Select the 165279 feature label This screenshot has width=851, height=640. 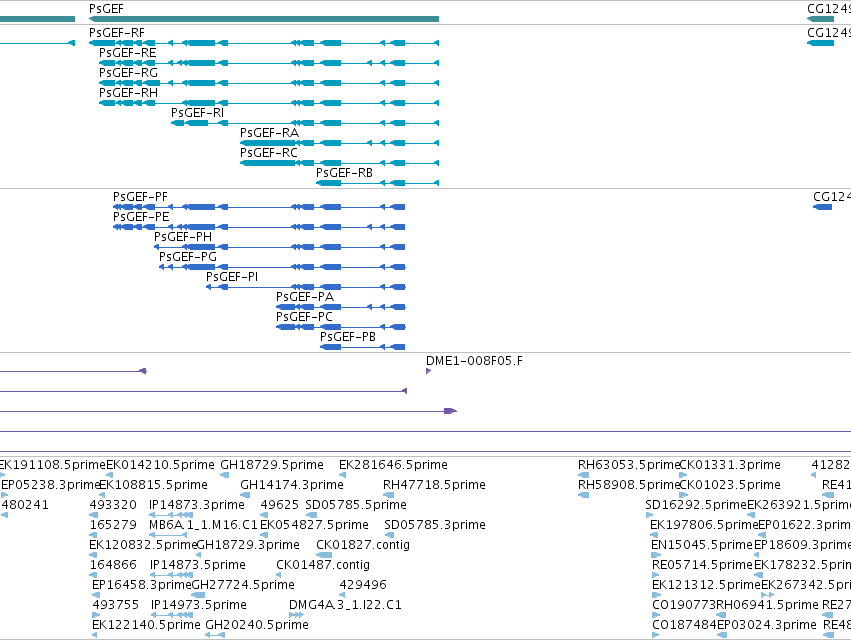[113, 525]
